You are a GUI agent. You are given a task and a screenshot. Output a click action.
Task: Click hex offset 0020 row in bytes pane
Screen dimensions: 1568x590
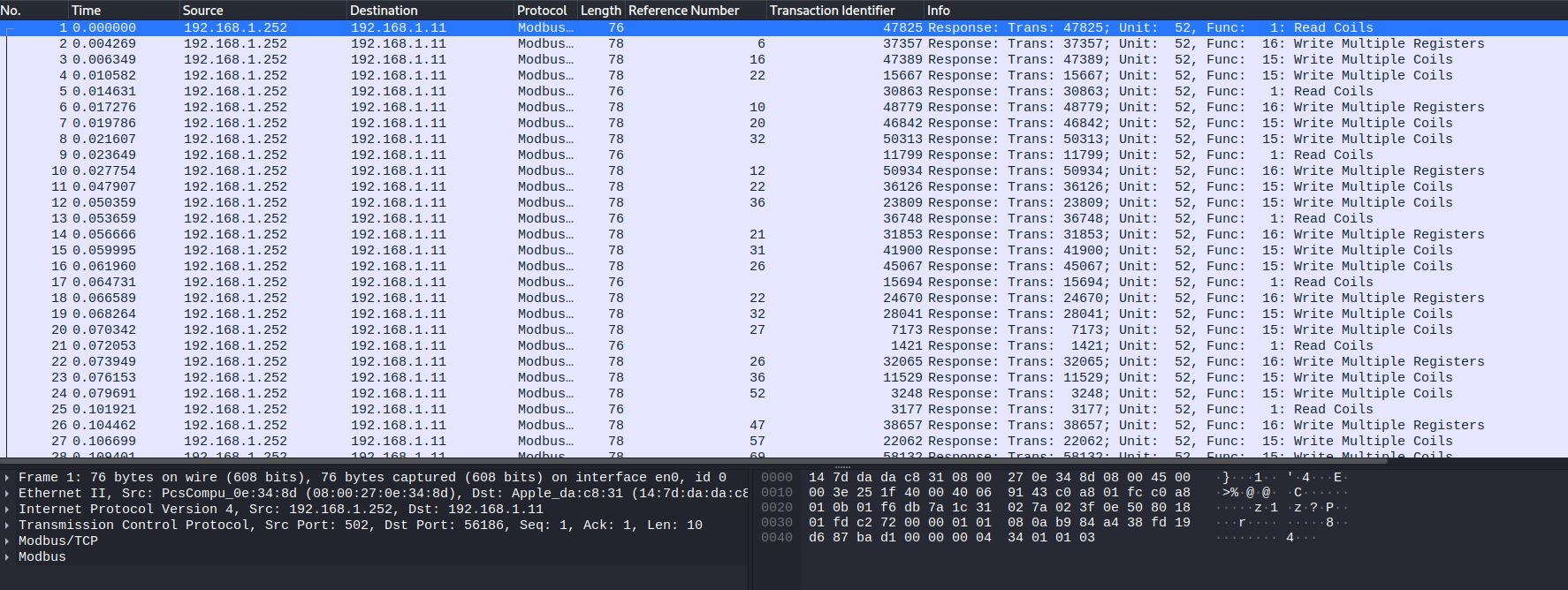(972, 508)
